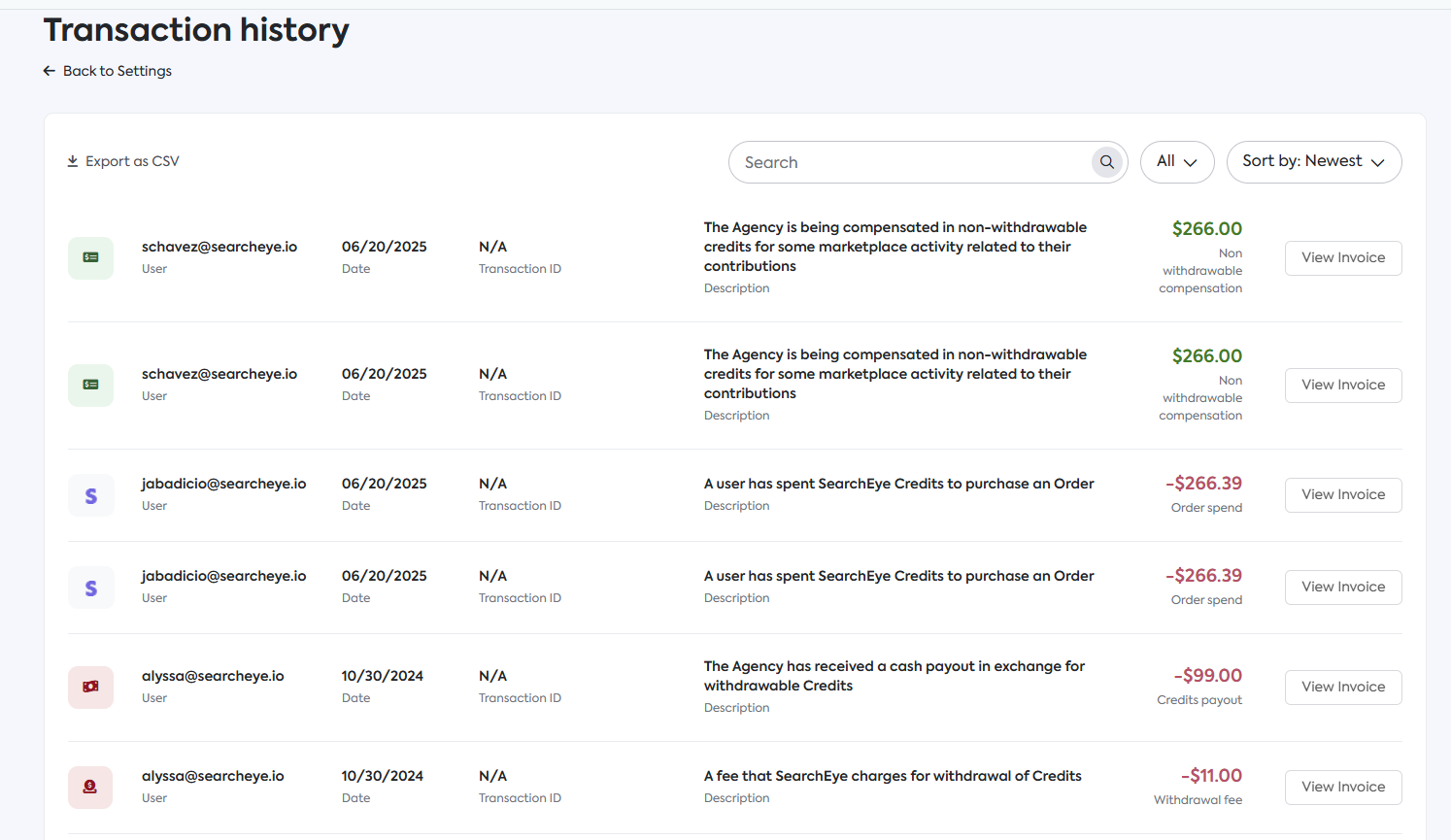Screen dimensions: 1451x840
Task: Type in the Search transactions field
Action: coord(913,162)
